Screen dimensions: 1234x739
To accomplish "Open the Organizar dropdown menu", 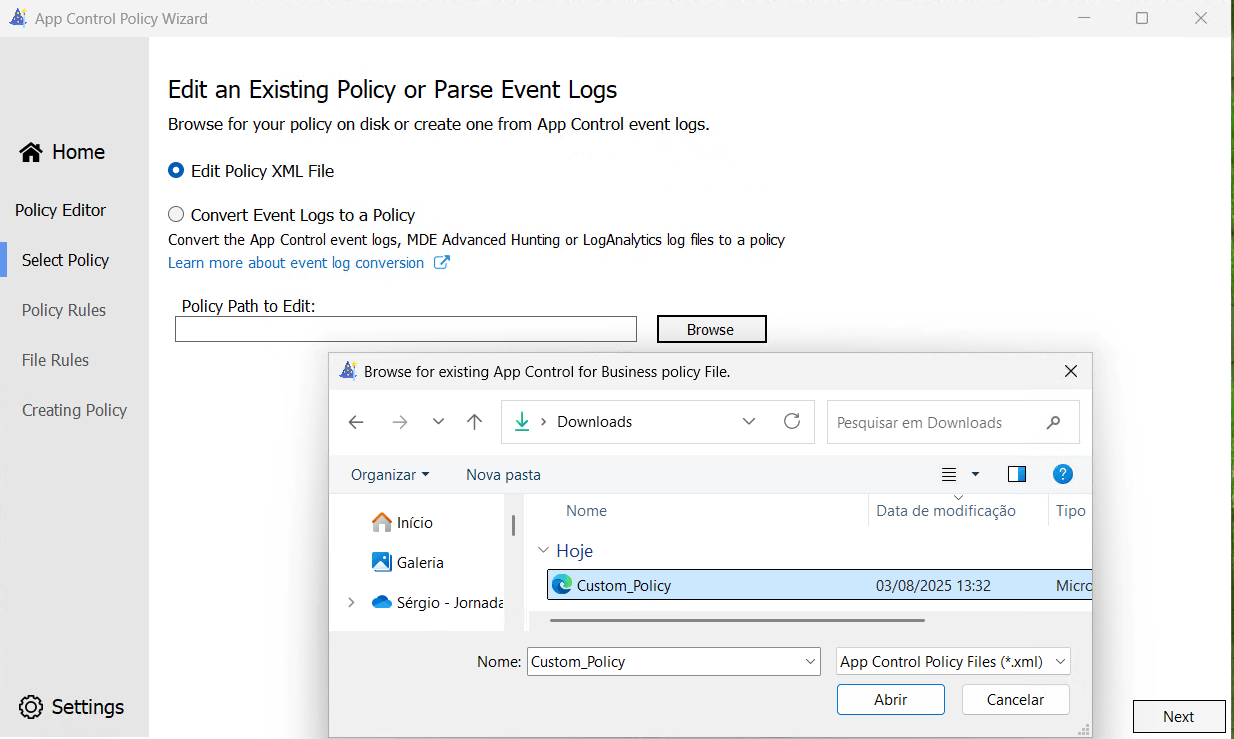I will (390, 475).
